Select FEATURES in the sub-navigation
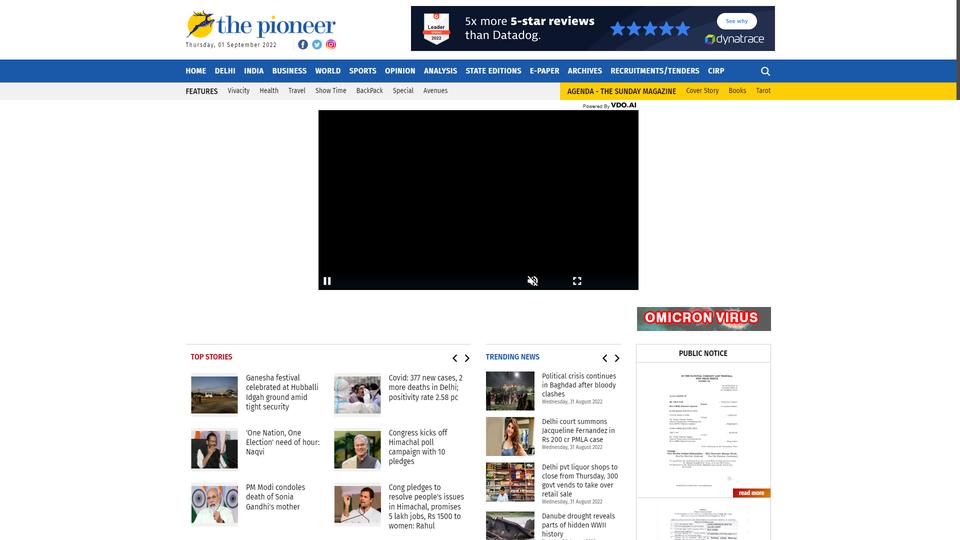Screen dimensions: 960x540 (x=201, y=91)
